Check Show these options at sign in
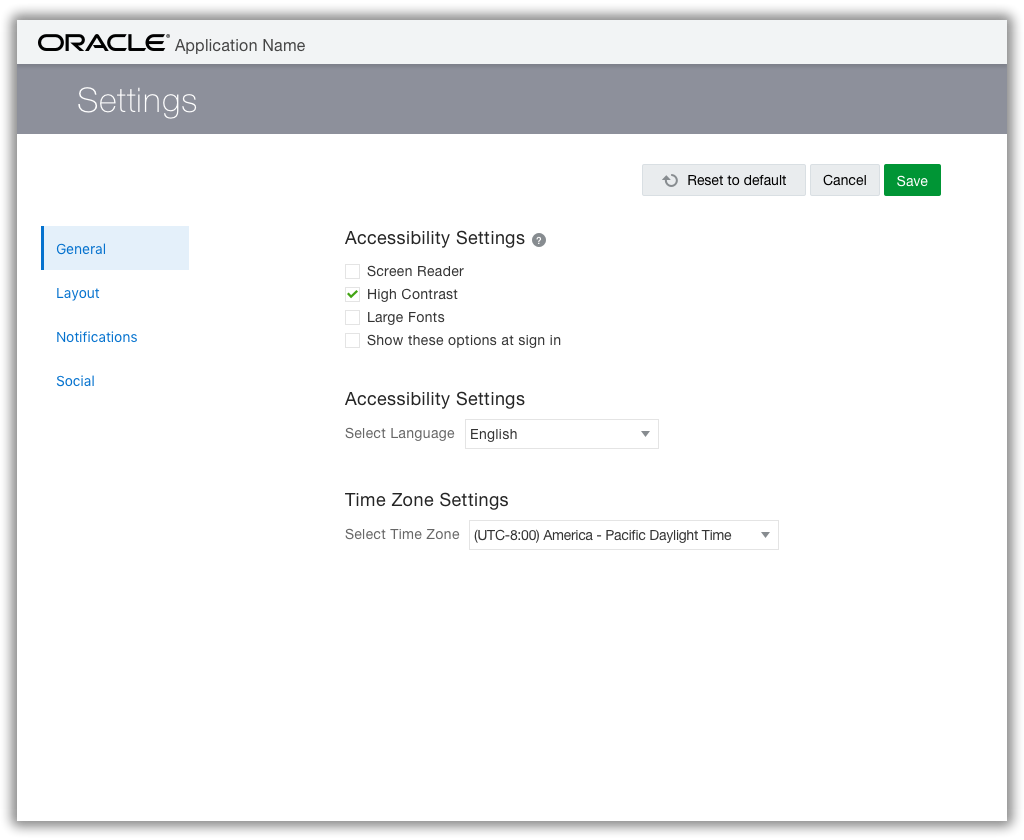This screenshot has width=1024, height=840. pyautogui.click(x=352, y=340)
